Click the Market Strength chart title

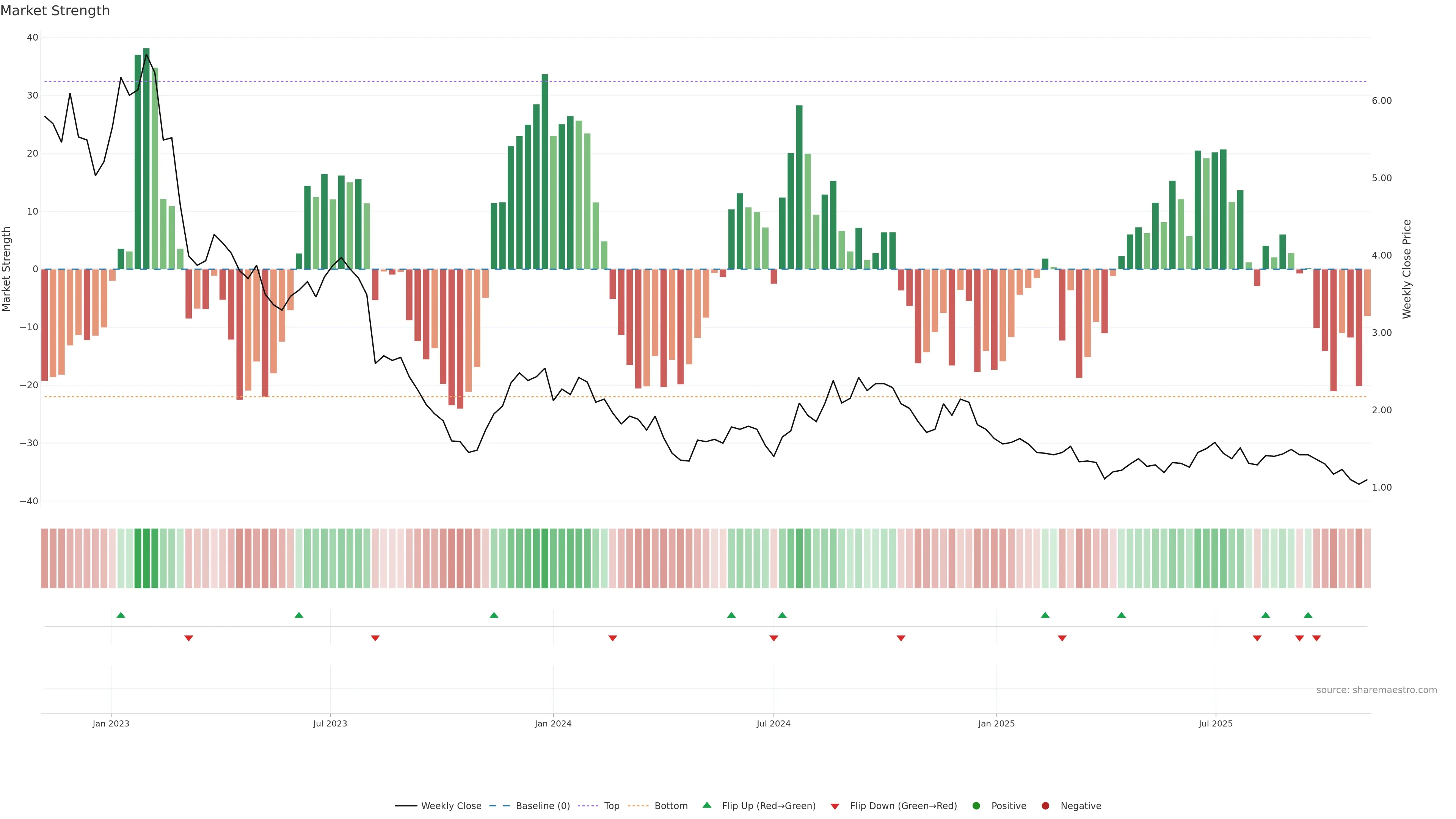(55, 11)
